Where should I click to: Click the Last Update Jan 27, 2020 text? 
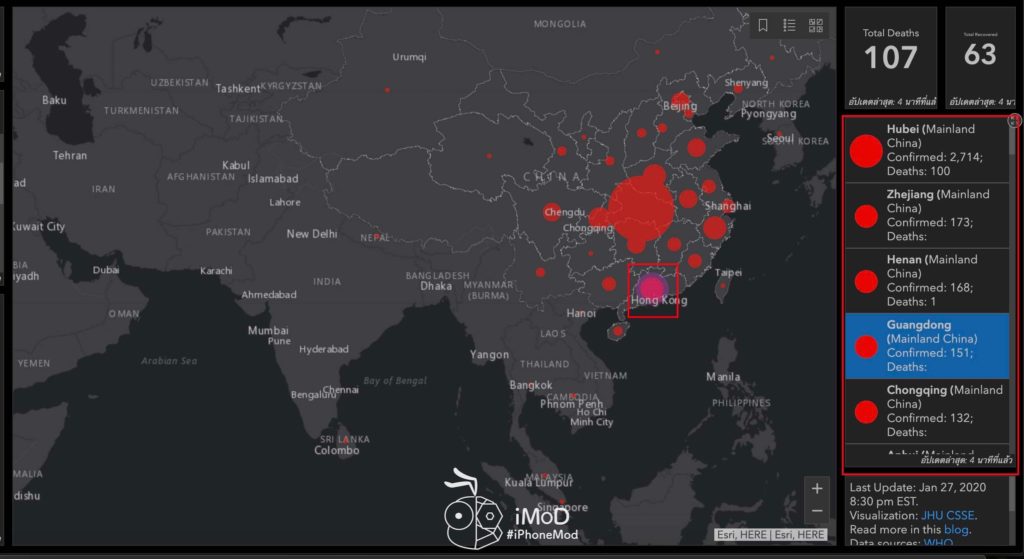[918, 488]
